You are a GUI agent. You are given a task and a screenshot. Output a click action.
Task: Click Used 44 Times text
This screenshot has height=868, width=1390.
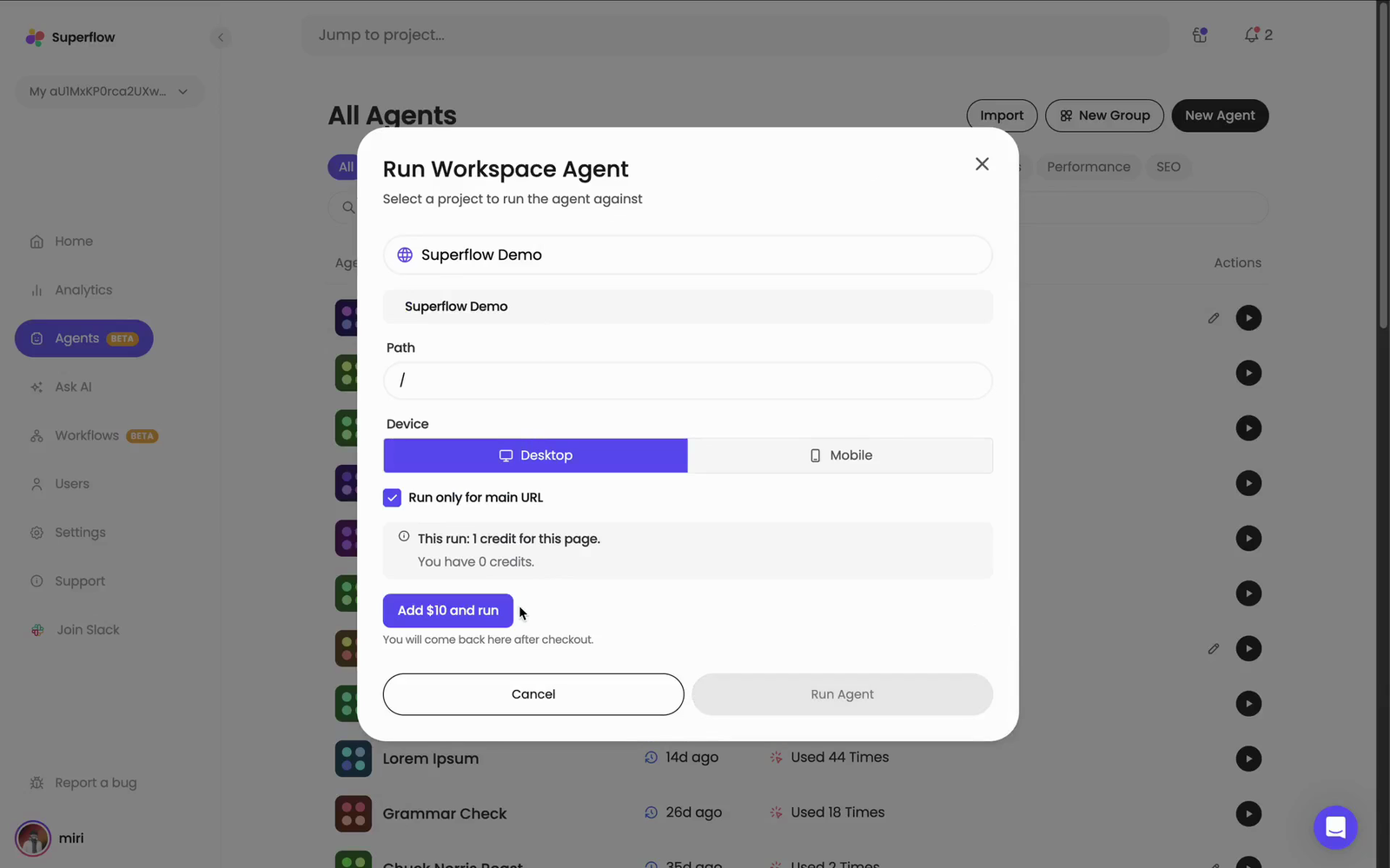pyautogui.click(x=840, y=758)
